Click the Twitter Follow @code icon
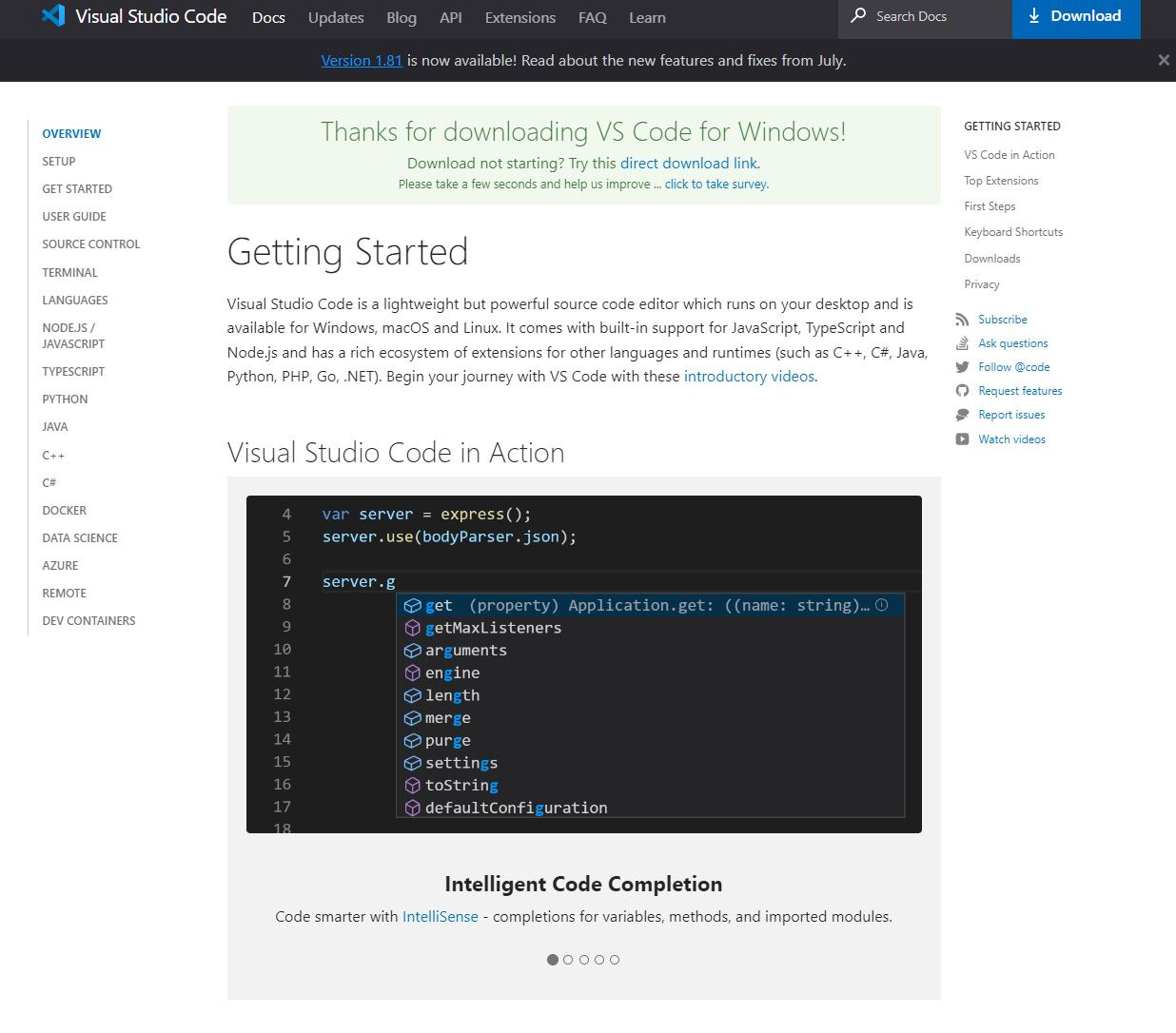The image size is (1176, 1033). (x=963, y=366)
